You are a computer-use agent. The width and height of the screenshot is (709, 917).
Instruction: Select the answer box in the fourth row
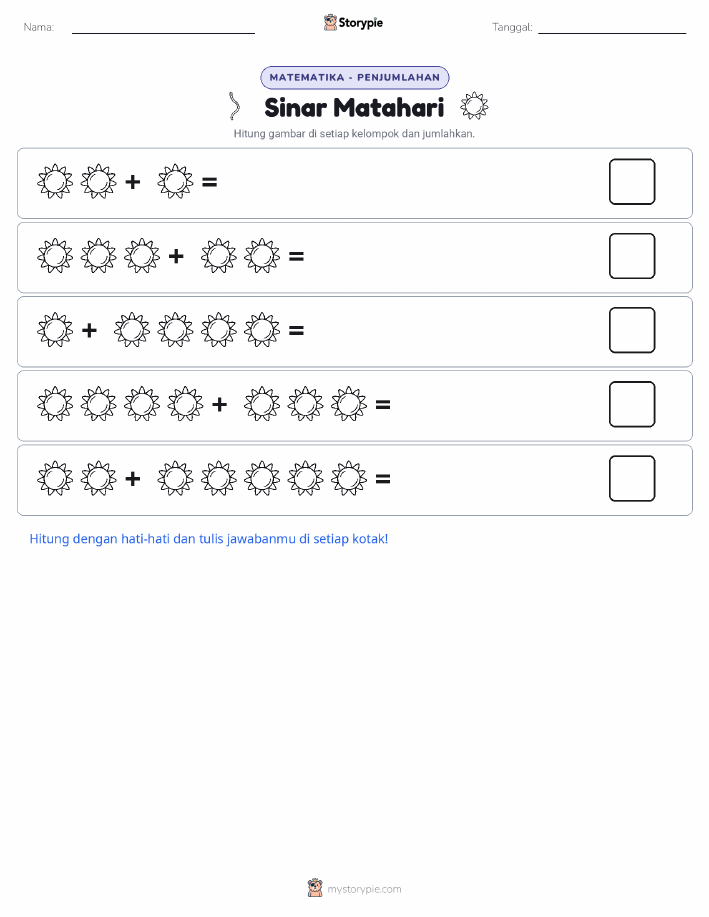coord(632,405)
